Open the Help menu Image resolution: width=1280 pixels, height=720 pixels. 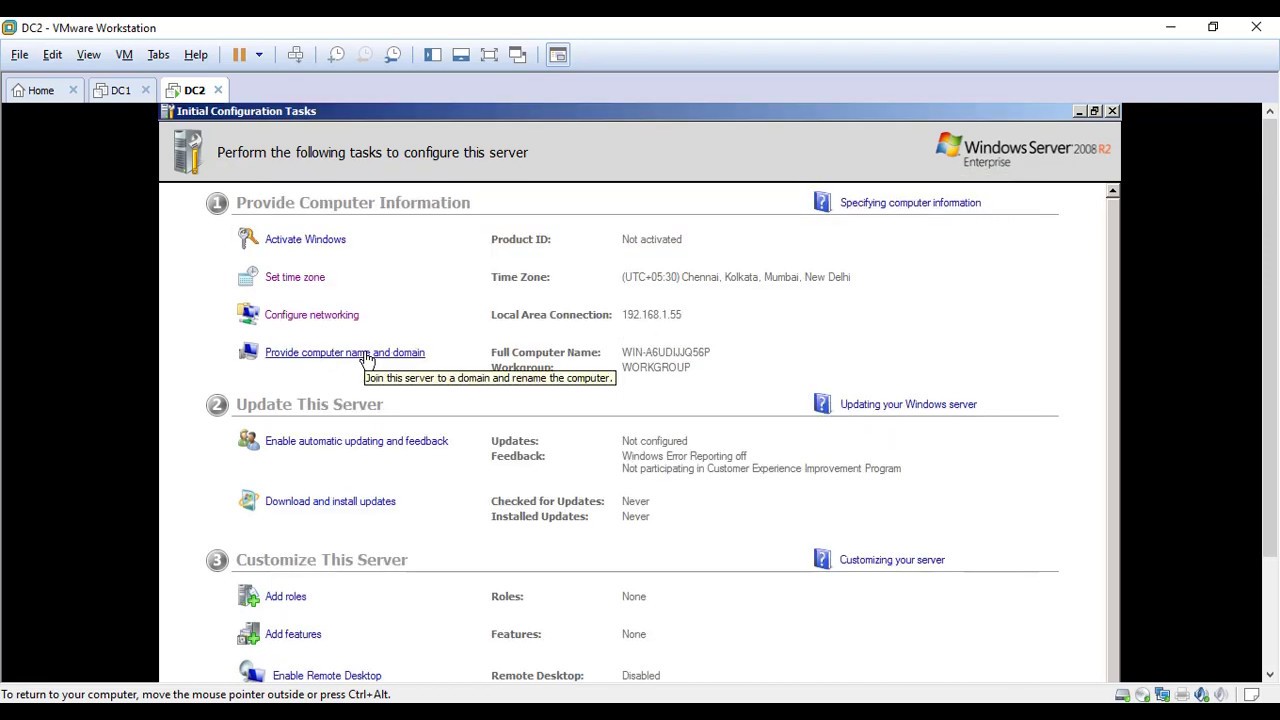[196, 55]
